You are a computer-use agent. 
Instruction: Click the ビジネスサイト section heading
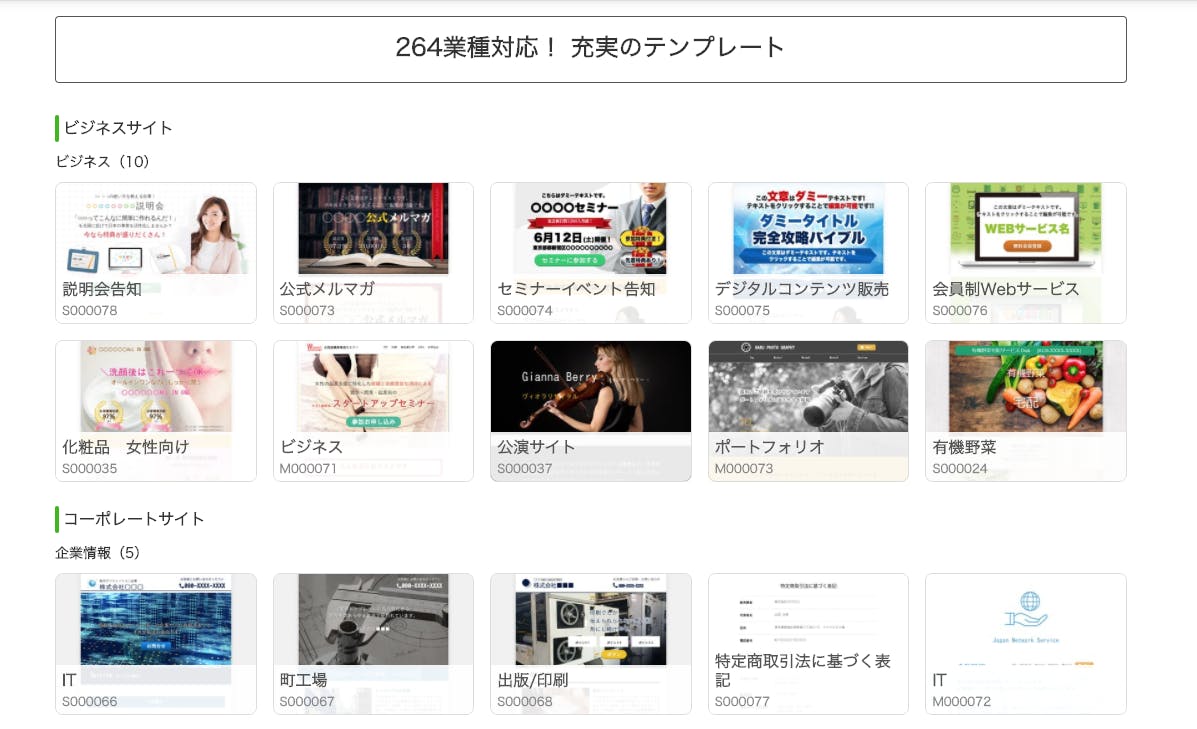click(x=118, y=128)
